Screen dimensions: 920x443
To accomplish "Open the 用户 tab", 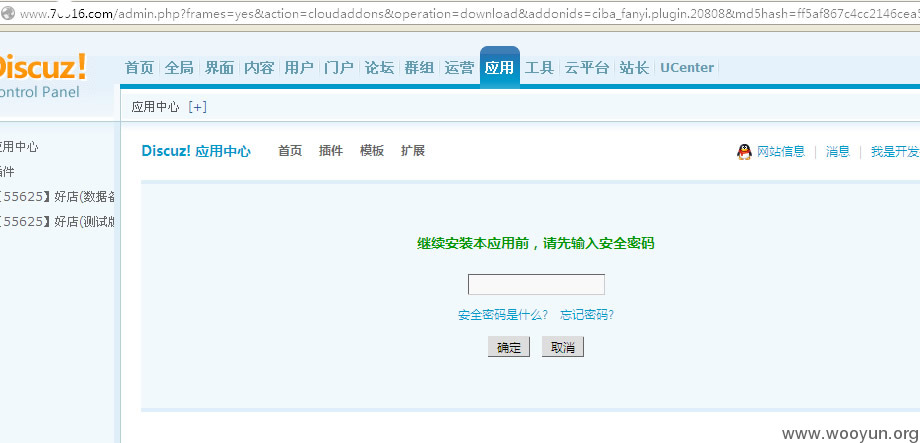I will click(x=299, y=67).
